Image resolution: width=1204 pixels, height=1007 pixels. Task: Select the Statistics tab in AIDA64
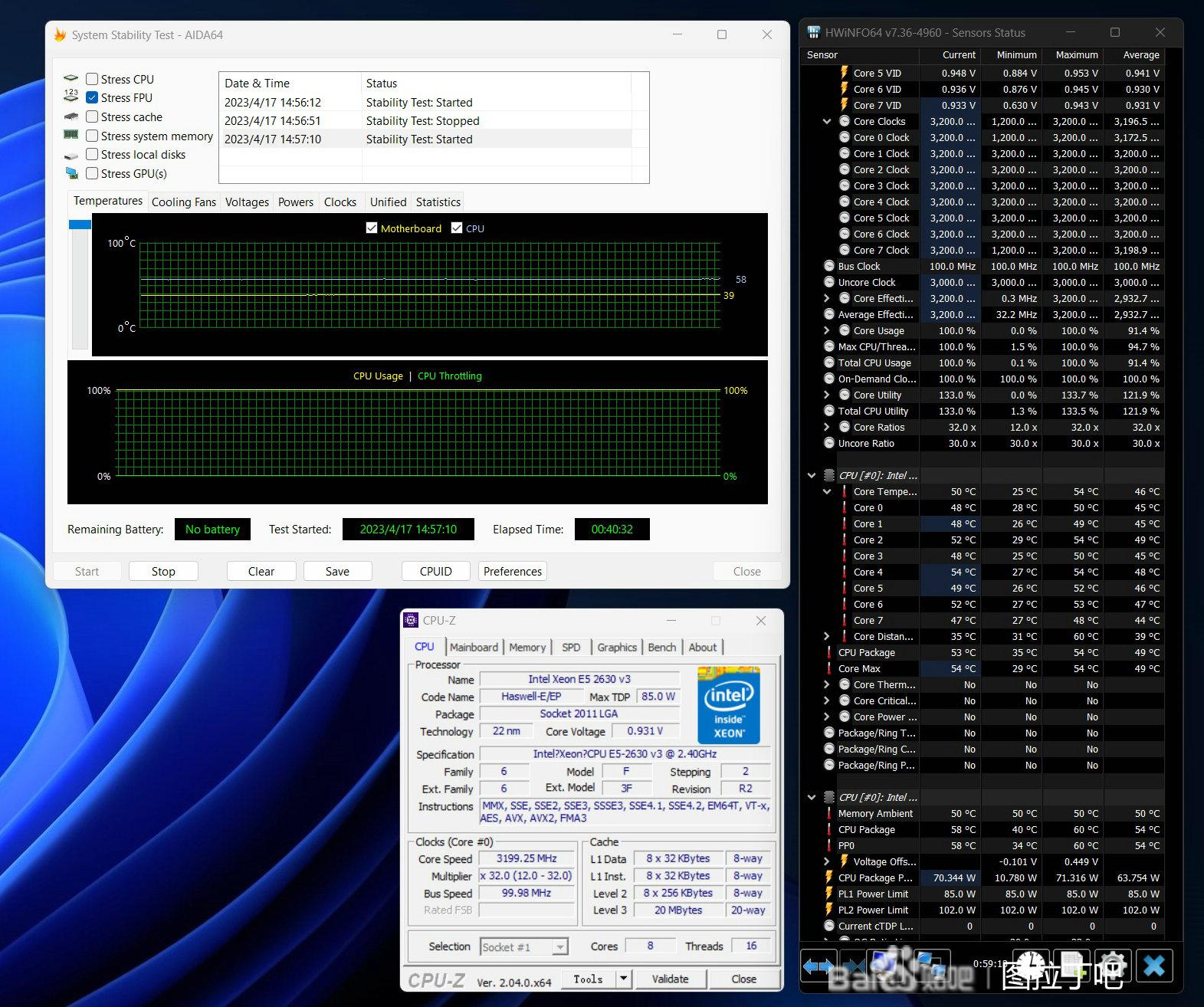pyautogui.click(x=438, y=202)
